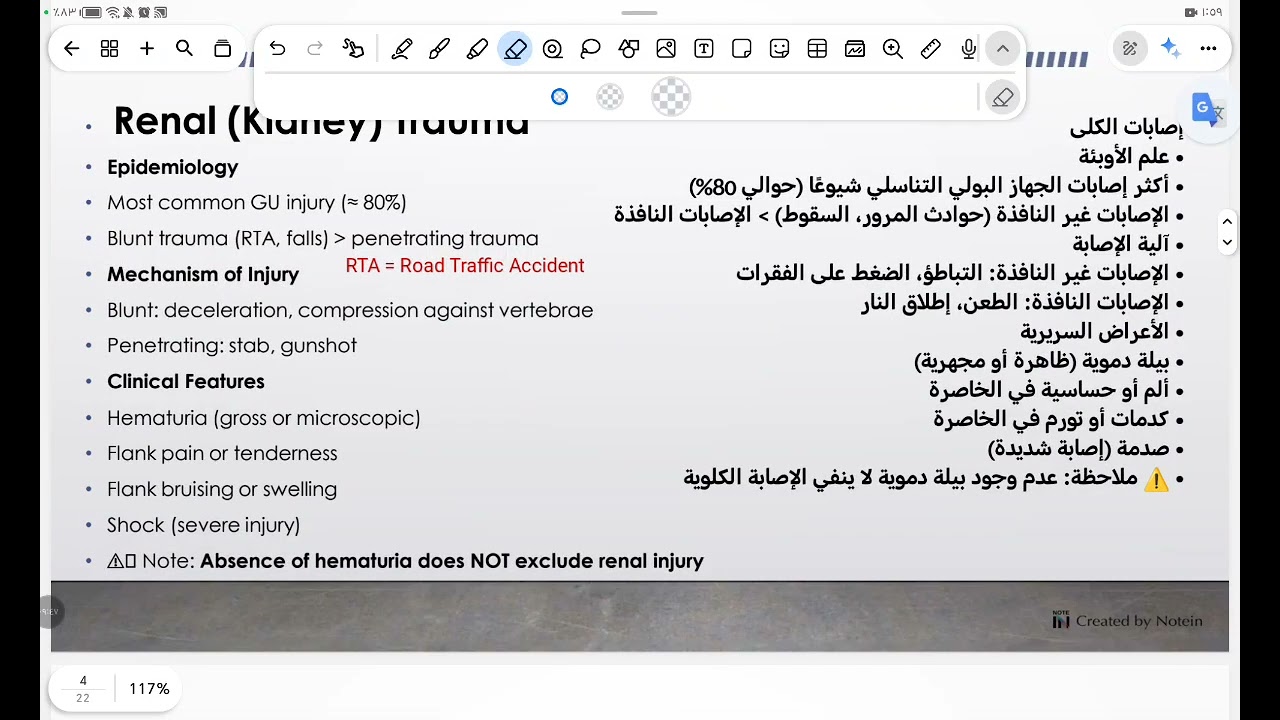Tap the PREV floating button
Screen dimensions: 1280x720
click(x=49, y=611)
